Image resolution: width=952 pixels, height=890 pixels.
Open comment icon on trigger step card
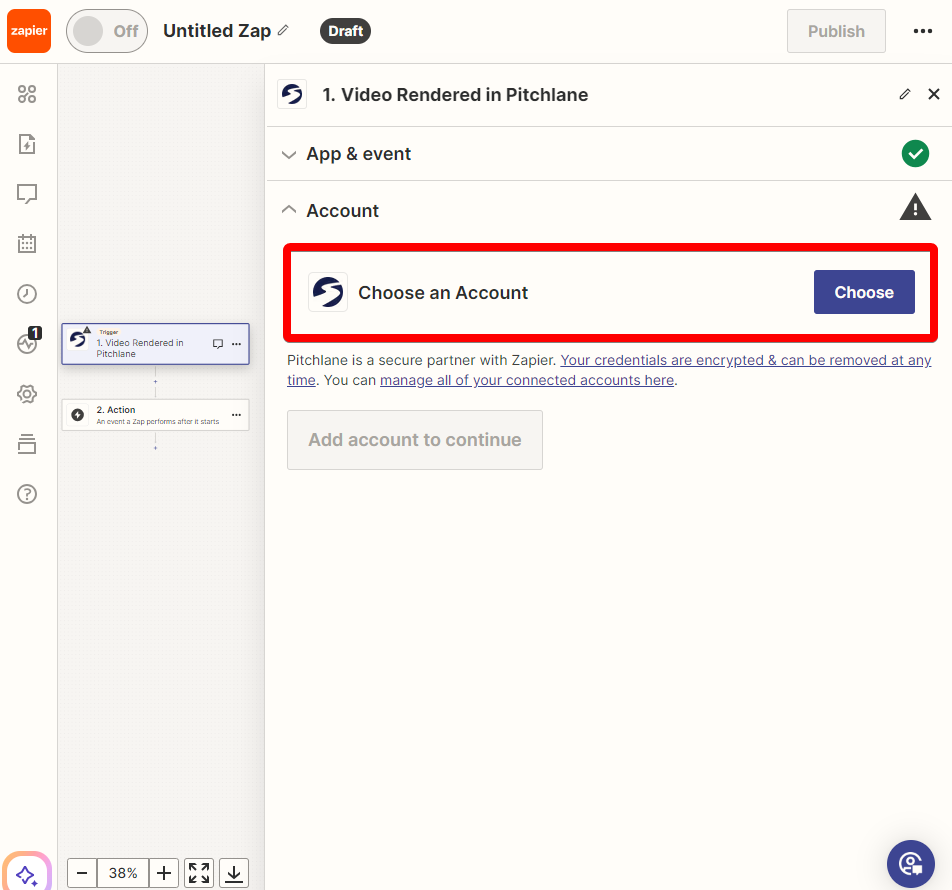pyautogui.click(x=218, y=344)
